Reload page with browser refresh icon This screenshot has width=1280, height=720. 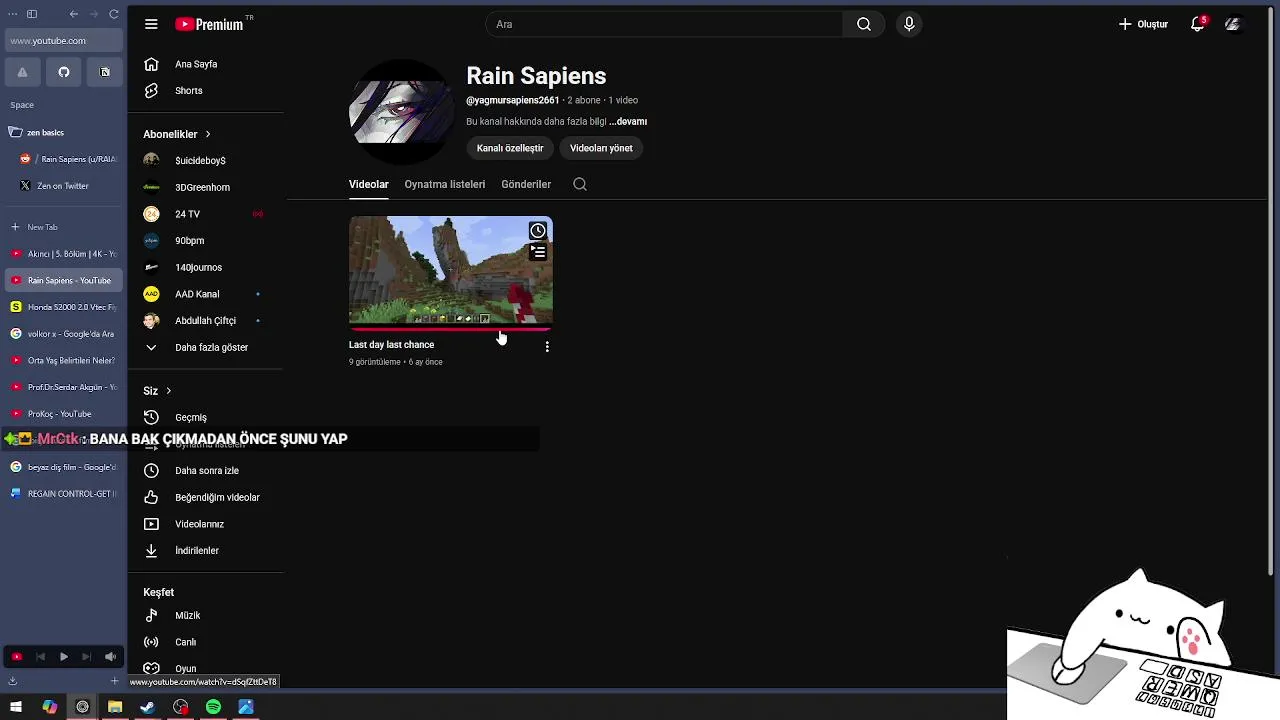(114, 14)
